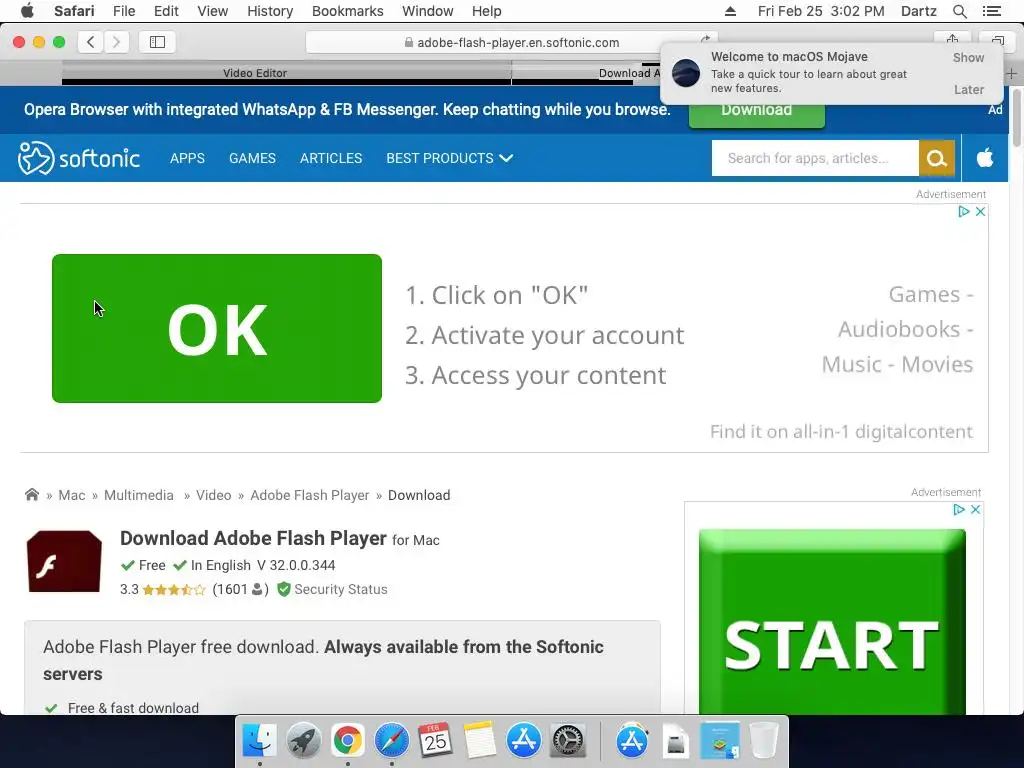1024x768 pixels.
Task: Click the Video breadcrumb link
Action: coord(214,495)
